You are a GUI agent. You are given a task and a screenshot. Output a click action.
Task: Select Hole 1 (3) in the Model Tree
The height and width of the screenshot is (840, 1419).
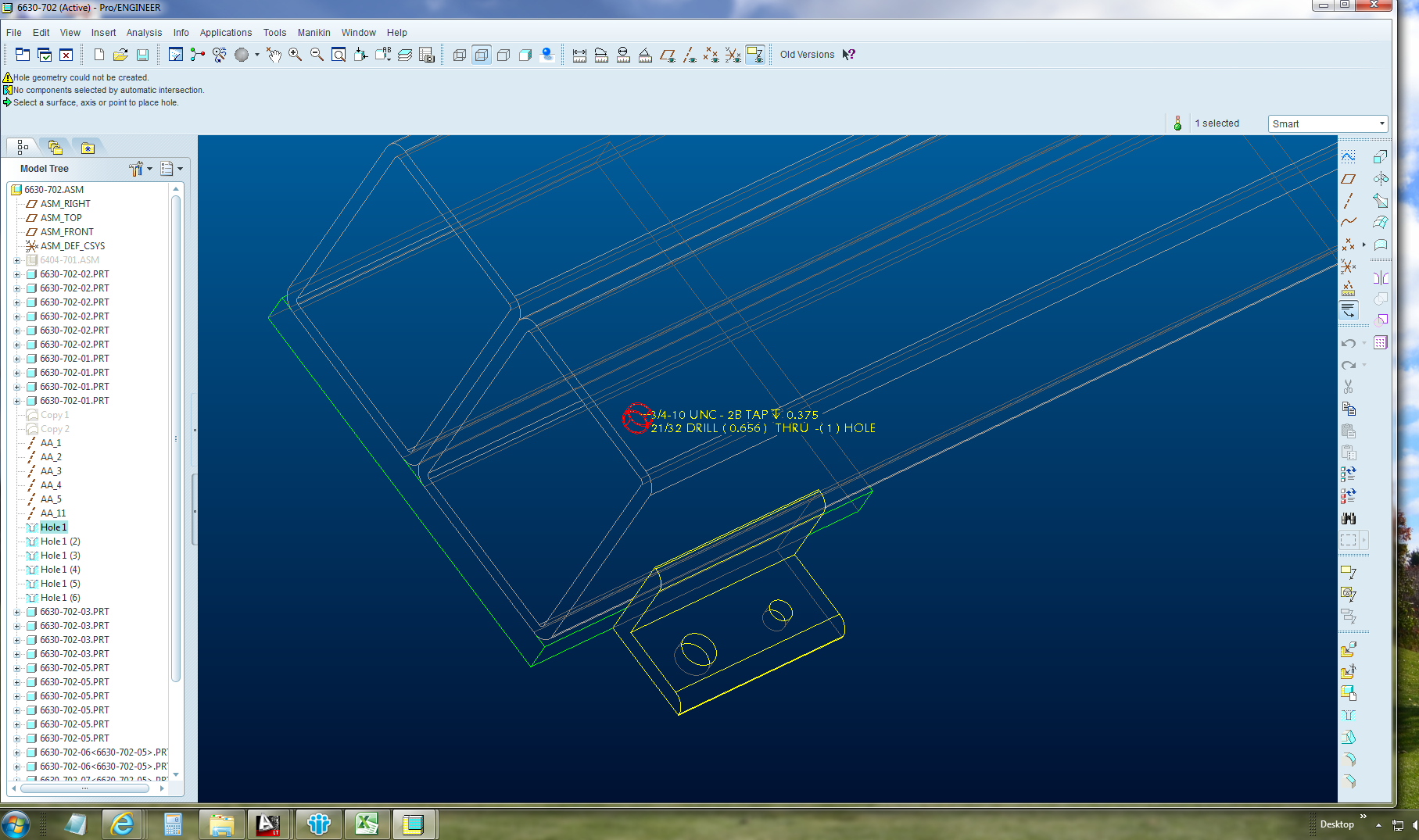60,556
